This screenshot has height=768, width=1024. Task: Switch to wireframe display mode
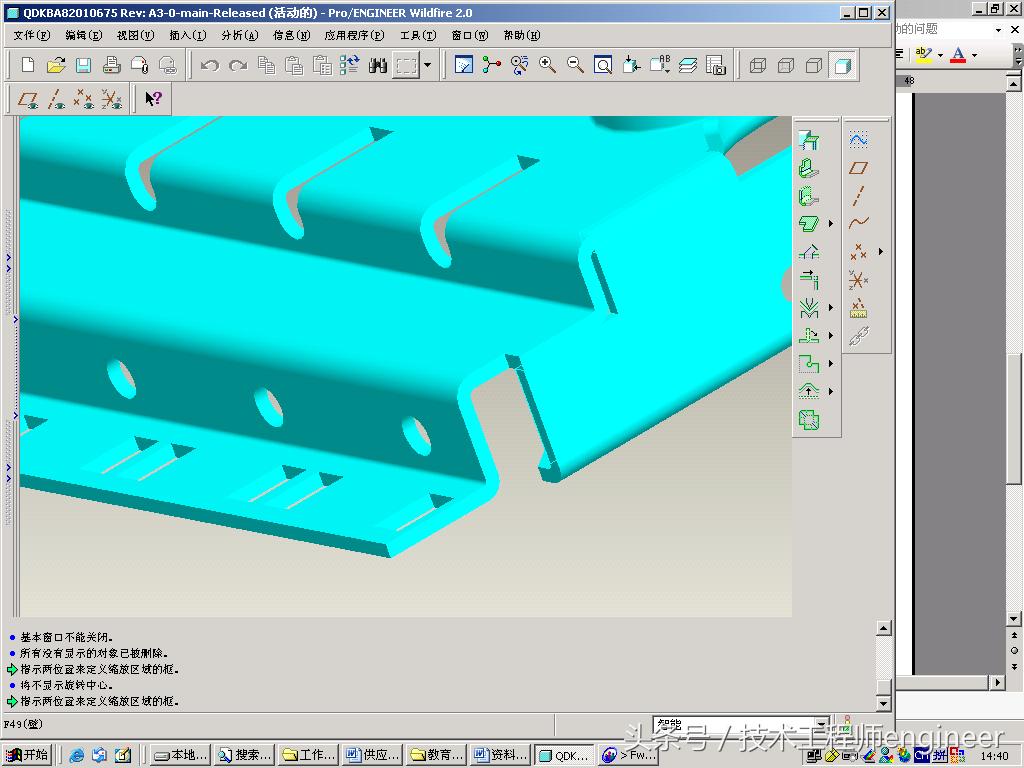[x=758, y=65]
